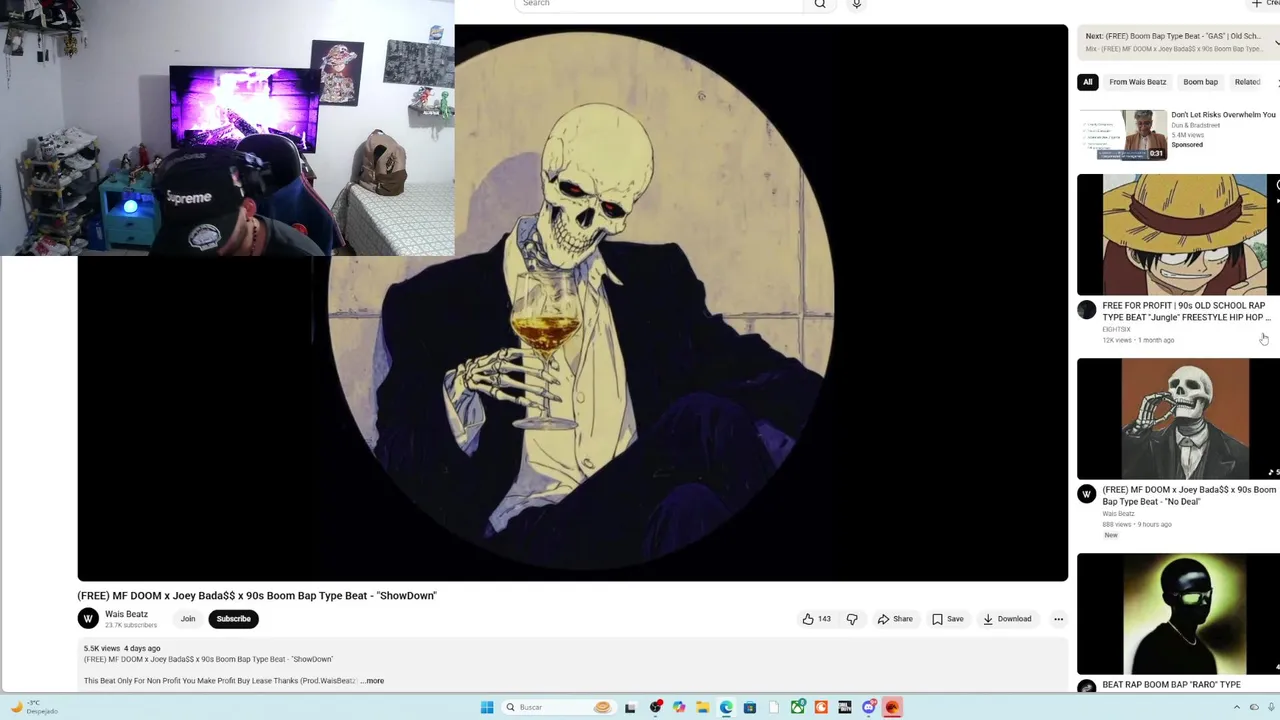Viewport: 1280px width, 720px height.
Task: Open File Explorer from the taskbar
Action: pos(703,707)
